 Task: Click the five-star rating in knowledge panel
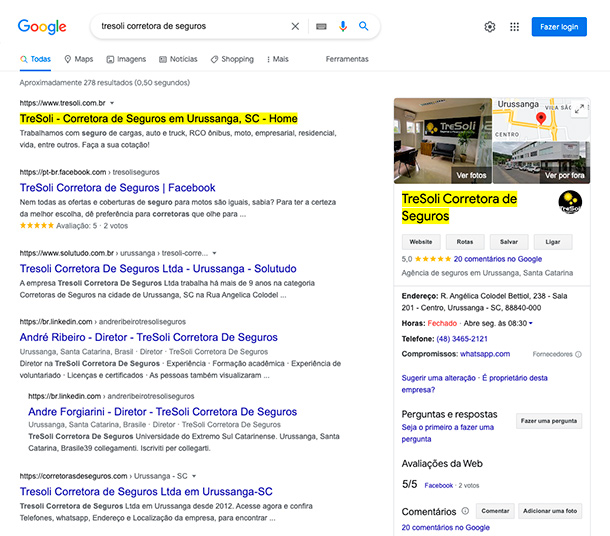click(x=433, y=259)
